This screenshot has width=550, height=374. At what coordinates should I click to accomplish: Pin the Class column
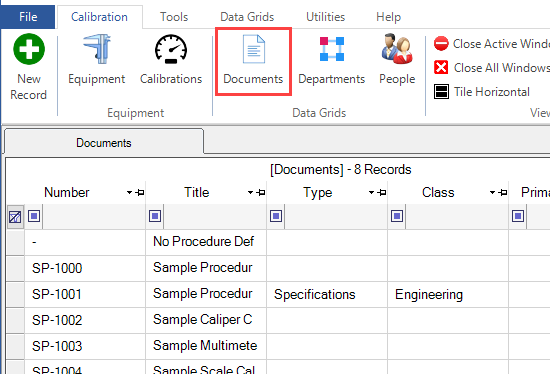[503, 192]
